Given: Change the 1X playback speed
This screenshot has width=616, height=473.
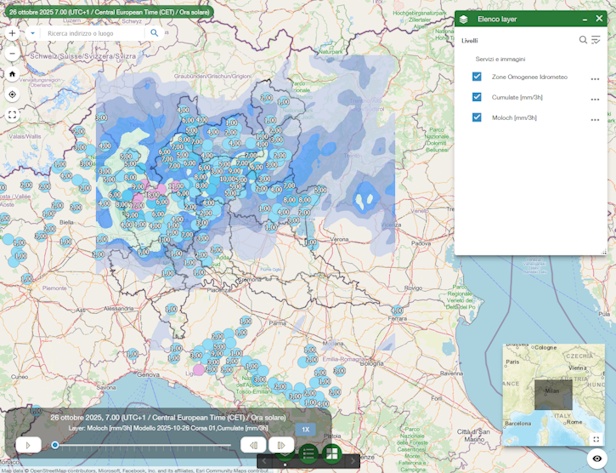Looking at the screenshot, I should 306,429.
